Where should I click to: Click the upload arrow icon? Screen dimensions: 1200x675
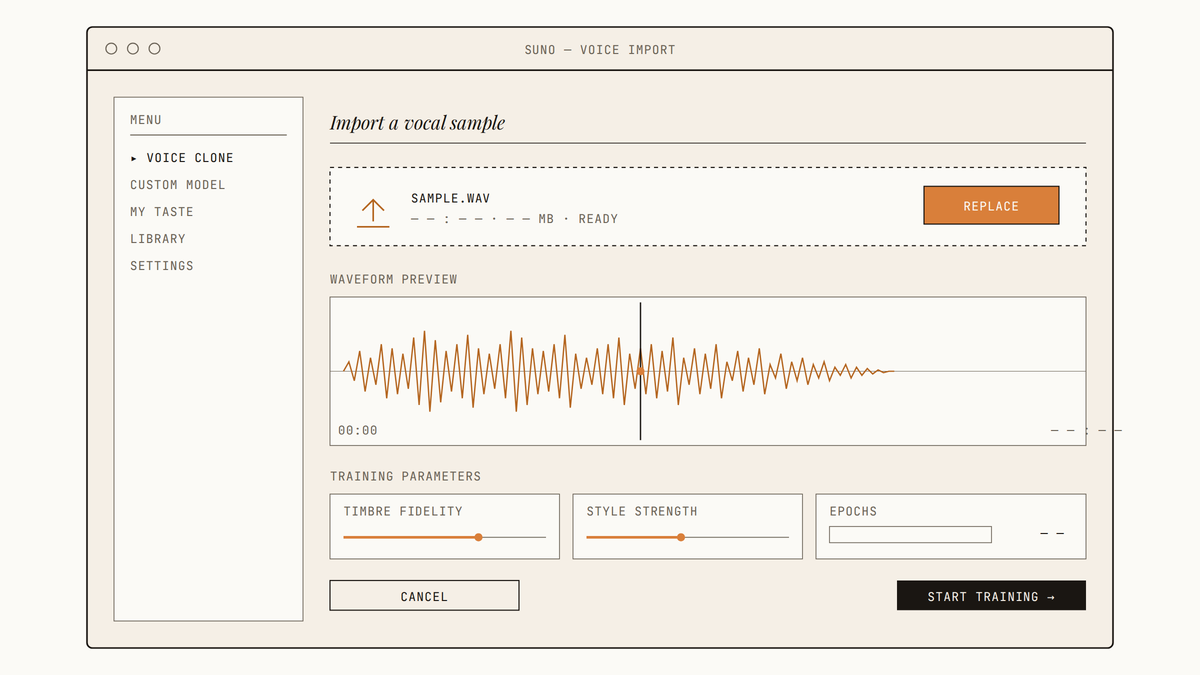pos(373,213)
